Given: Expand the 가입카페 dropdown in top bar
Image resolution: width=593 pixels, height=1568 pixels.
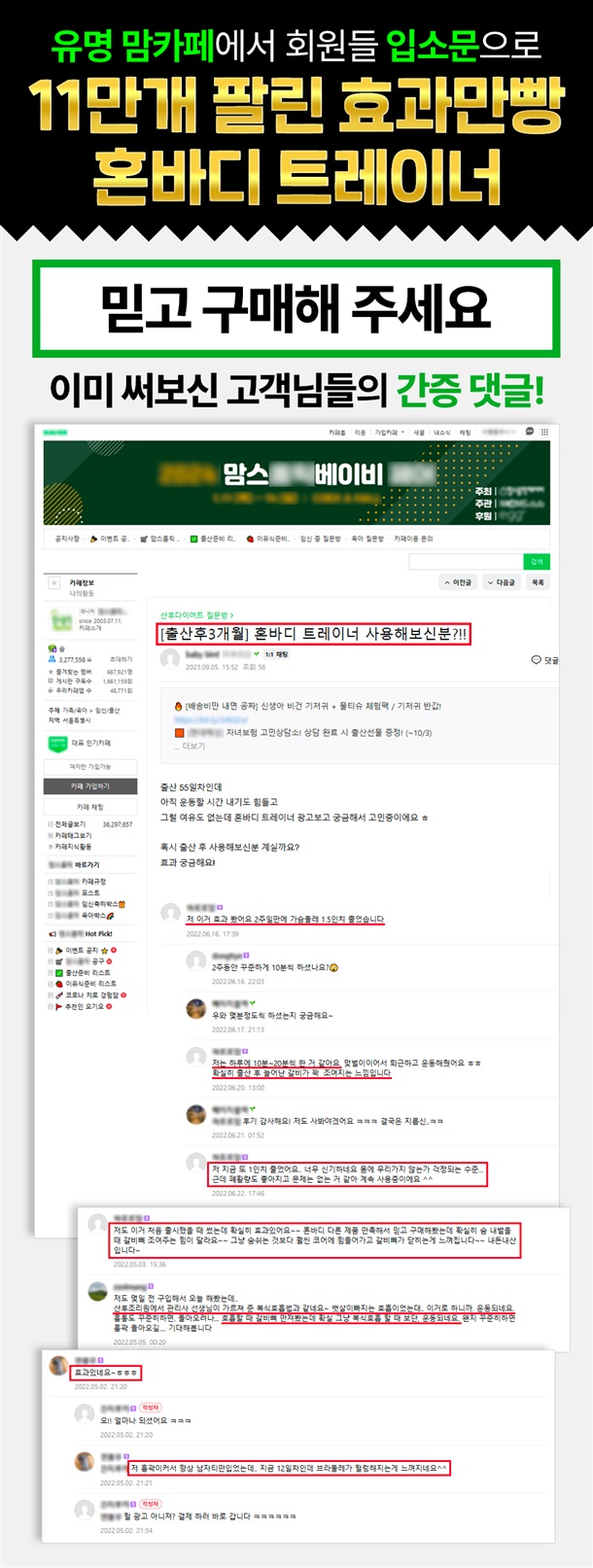Looking at the screenshot, I should [x=387, y=433].
